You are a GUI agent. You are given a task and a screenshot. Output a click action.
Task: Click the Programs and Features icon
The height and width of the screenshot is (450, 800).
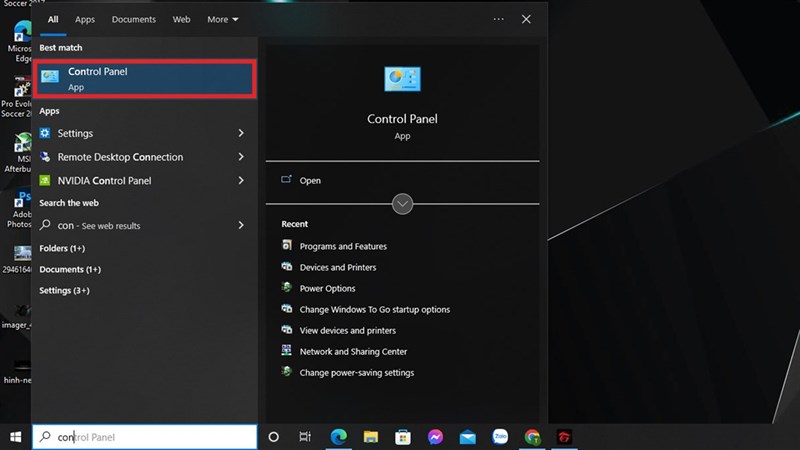pos(287,245)
